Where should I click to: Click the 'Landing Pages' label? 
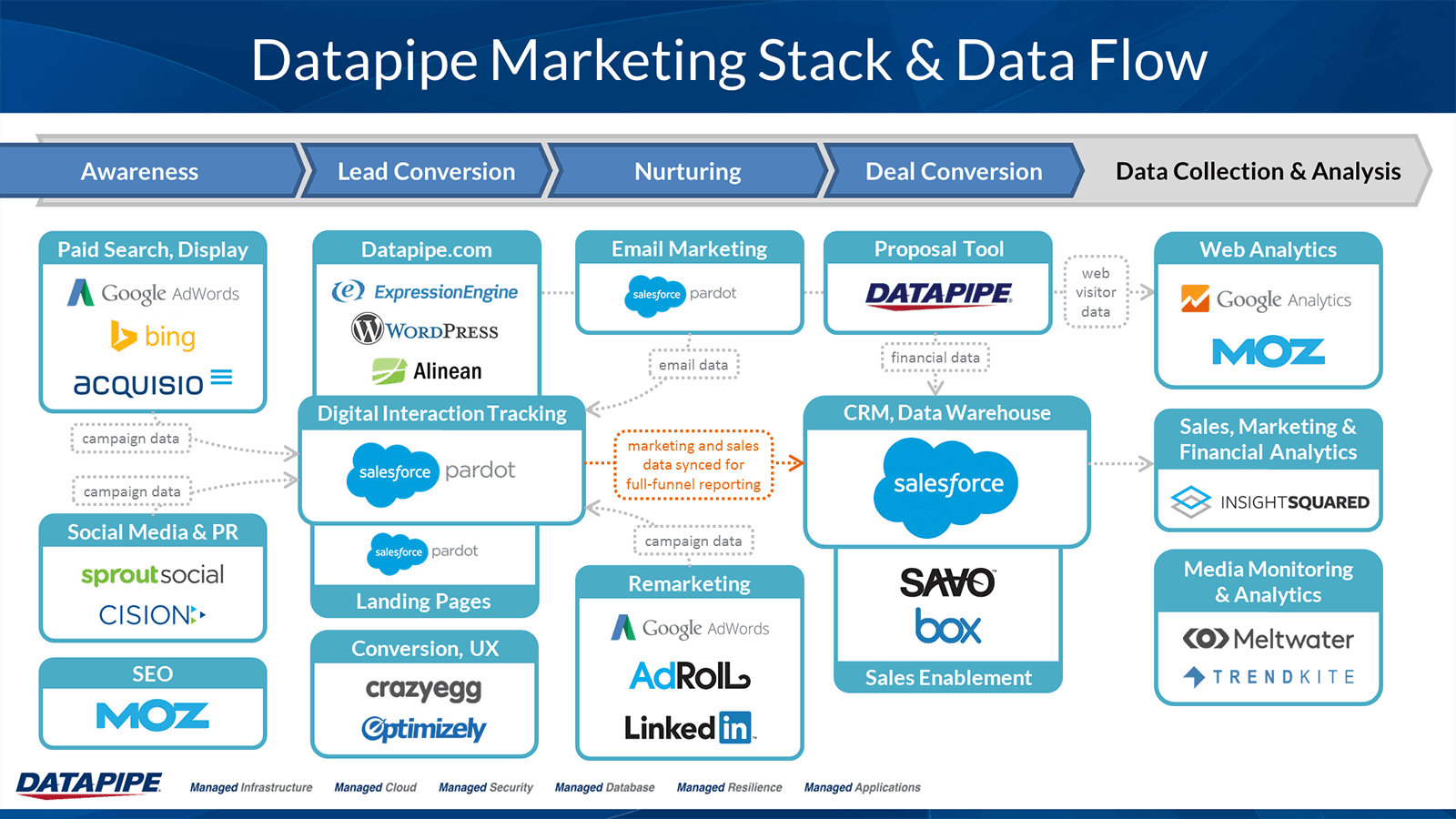pyautogui.click(x=424, y=602)
